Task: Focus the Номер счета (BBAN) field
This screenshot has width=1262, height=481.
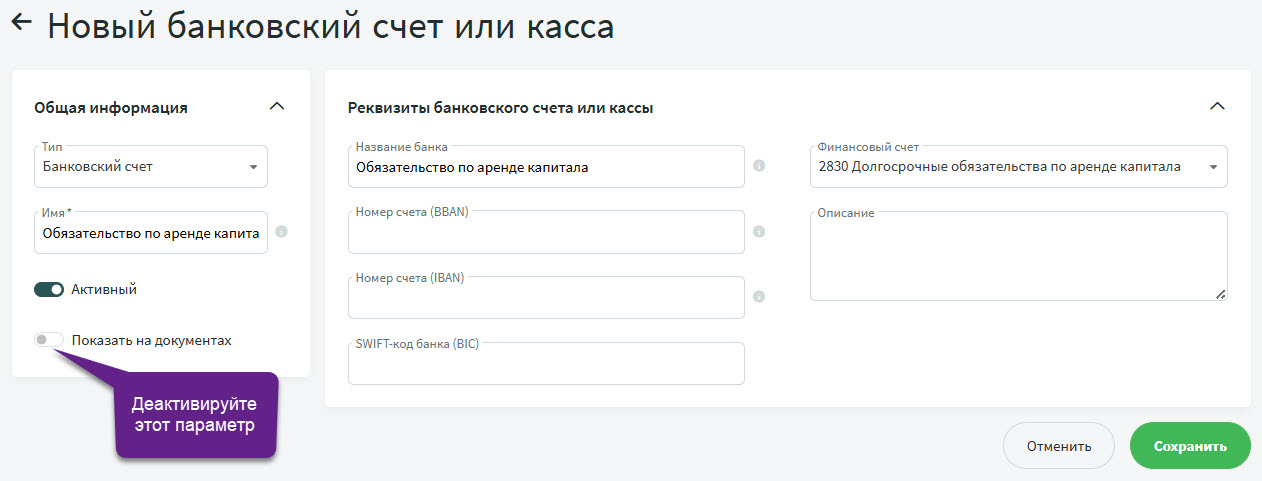Action: (x=546, y=234)
